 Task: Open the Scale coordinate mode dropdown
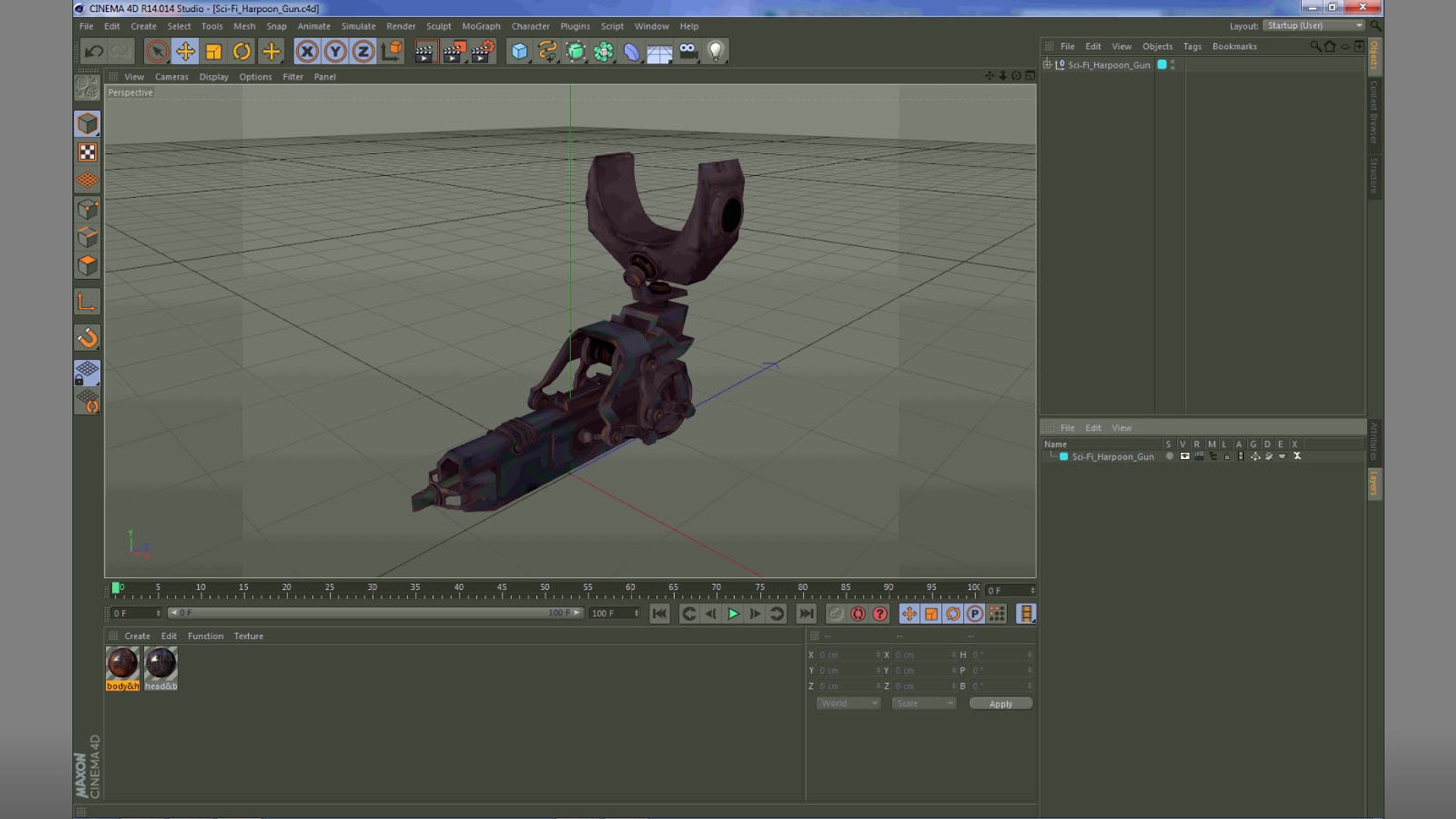click(924, 704)
